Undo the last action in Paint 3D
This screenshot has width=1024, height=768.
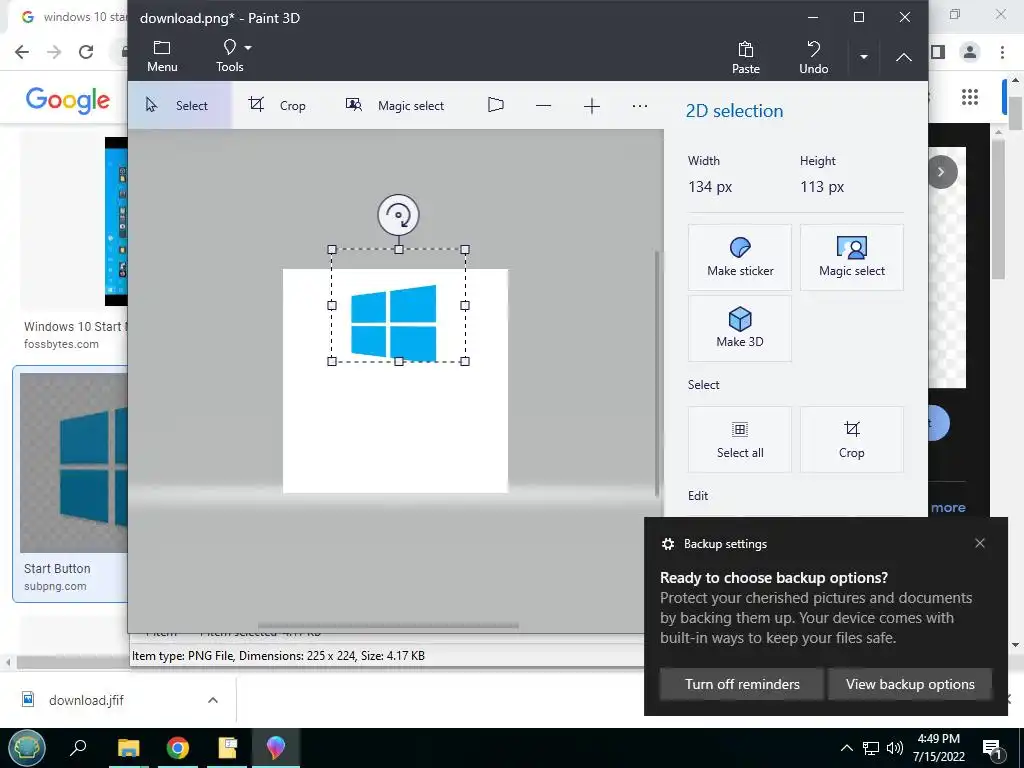tap(814, 57)
